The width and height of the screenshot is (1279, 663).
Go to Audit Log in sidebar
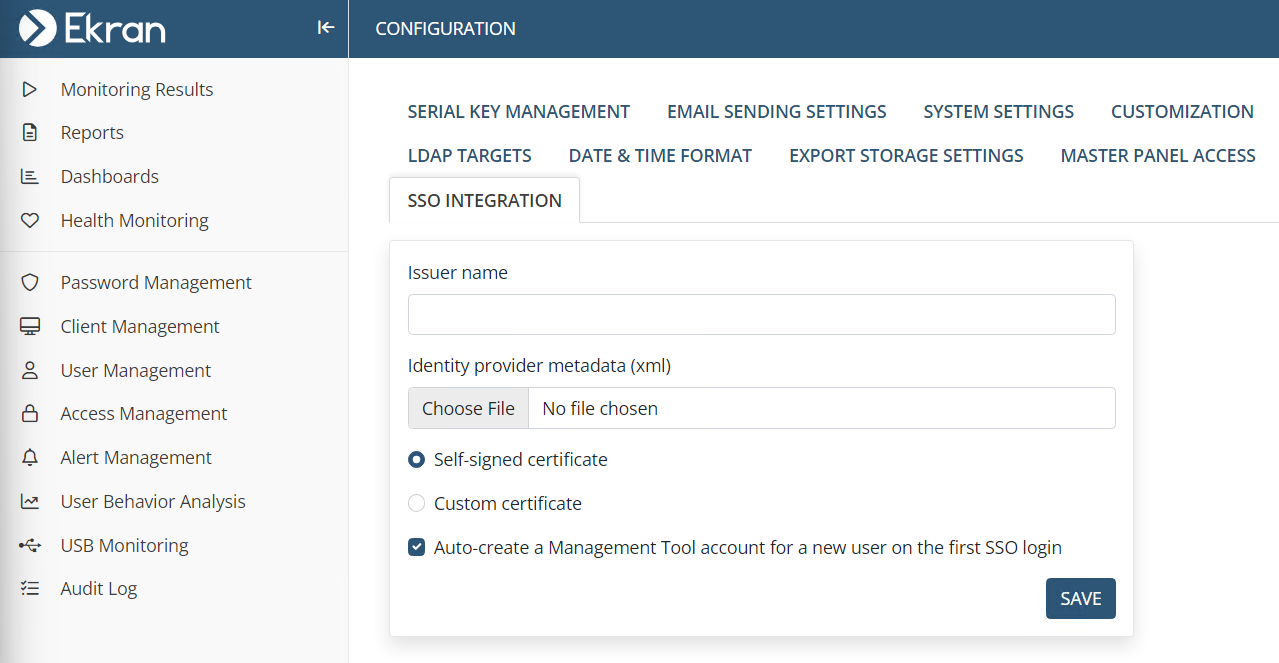pos(98,589)
